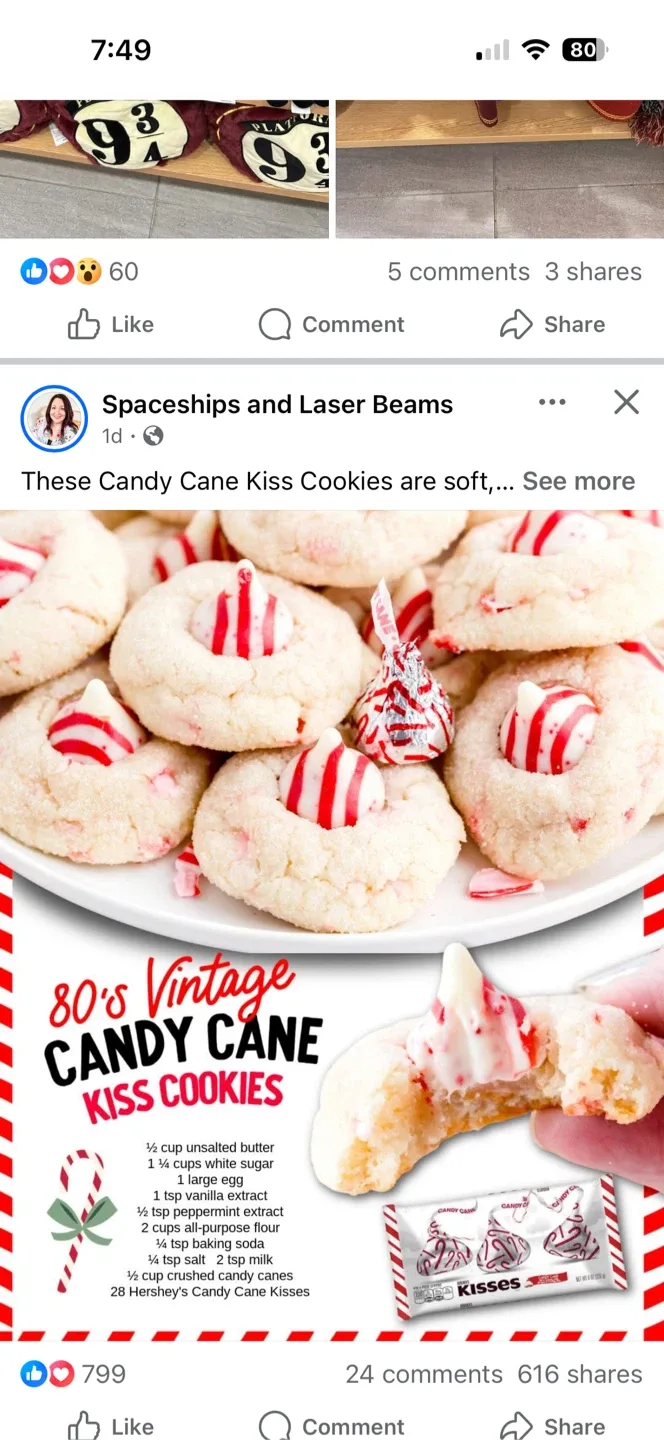
Task: View the reaction icons next to 799
Action: point(48,1374)
